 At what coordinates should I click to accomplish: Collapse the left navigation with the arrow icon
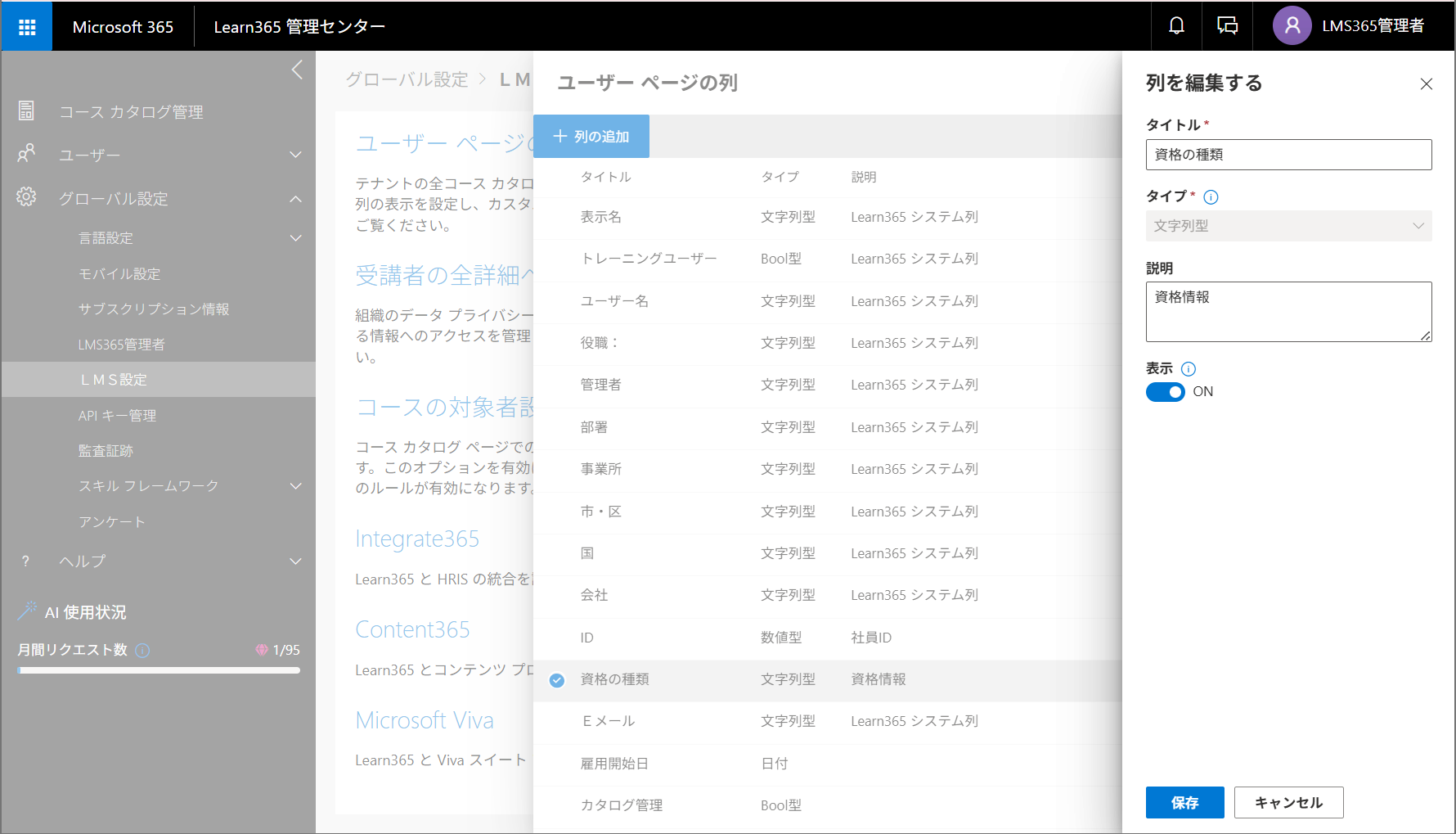(297, 70)
